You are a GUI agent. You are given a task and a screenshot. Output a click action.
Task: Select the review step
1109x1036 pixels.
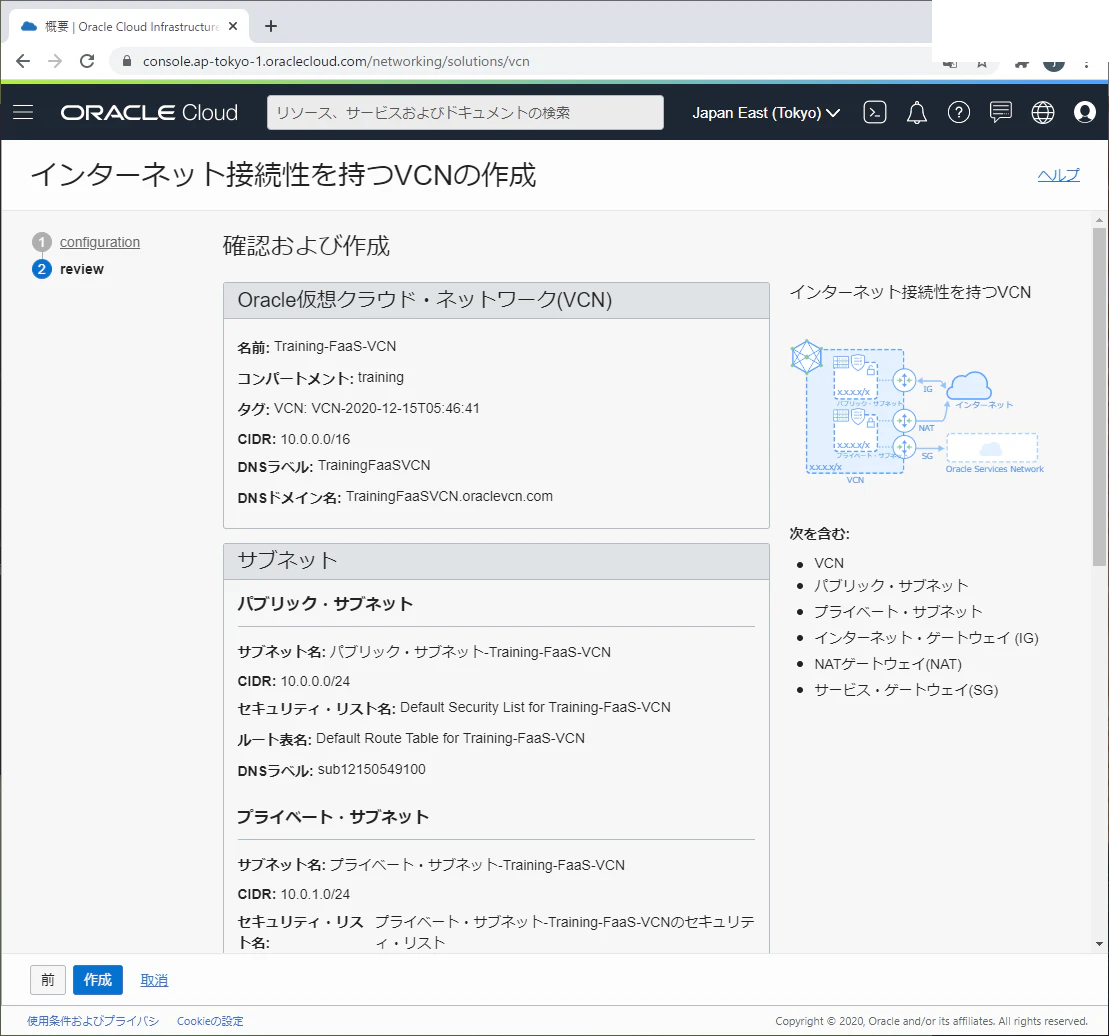[x=81, y=269]
